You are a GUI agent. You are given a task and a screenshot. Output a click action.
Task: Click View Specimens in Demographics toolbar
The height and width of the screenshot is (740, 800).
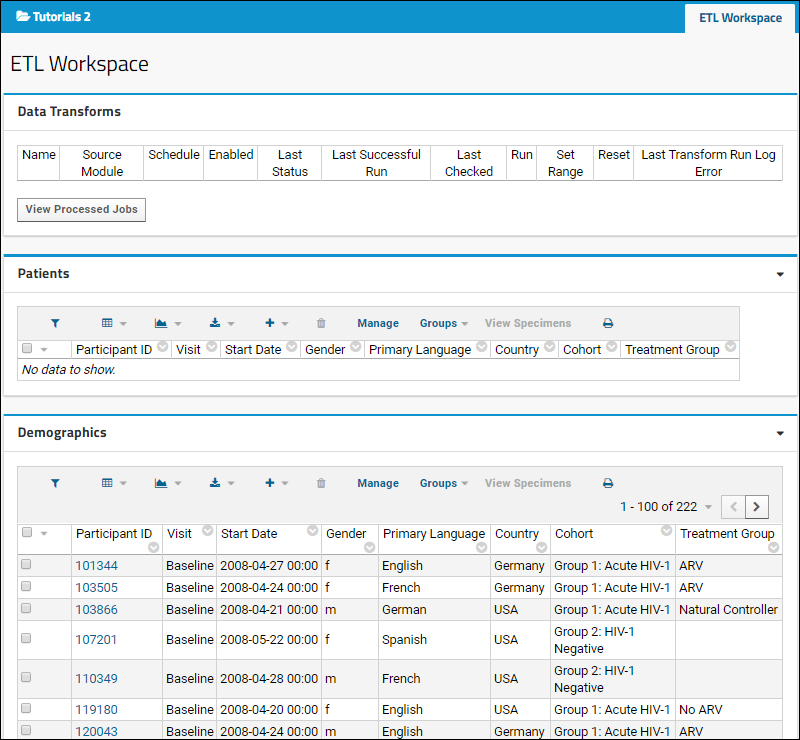point(528,483)
